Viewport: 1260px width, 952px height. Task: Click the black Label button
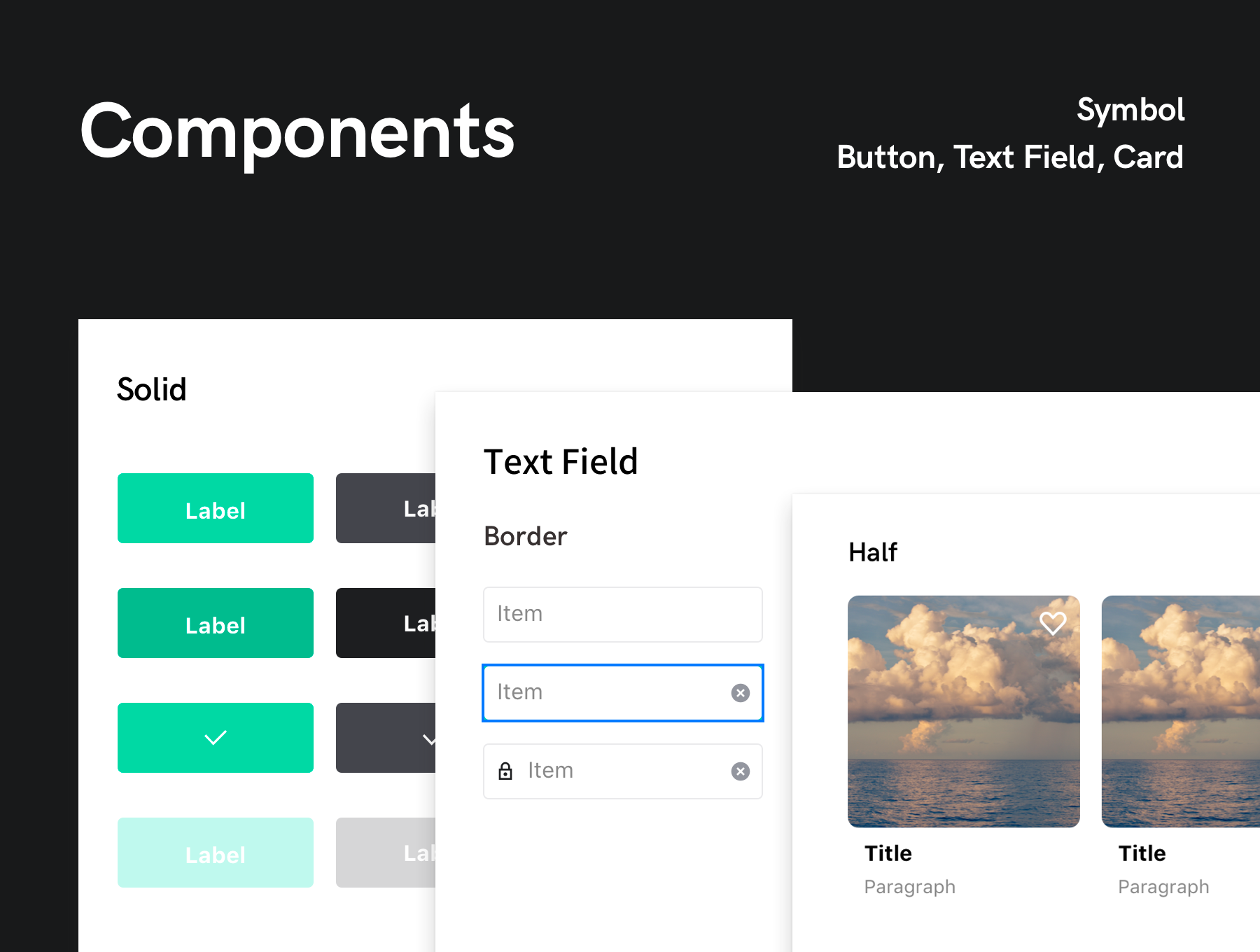[x=386, y=623]
